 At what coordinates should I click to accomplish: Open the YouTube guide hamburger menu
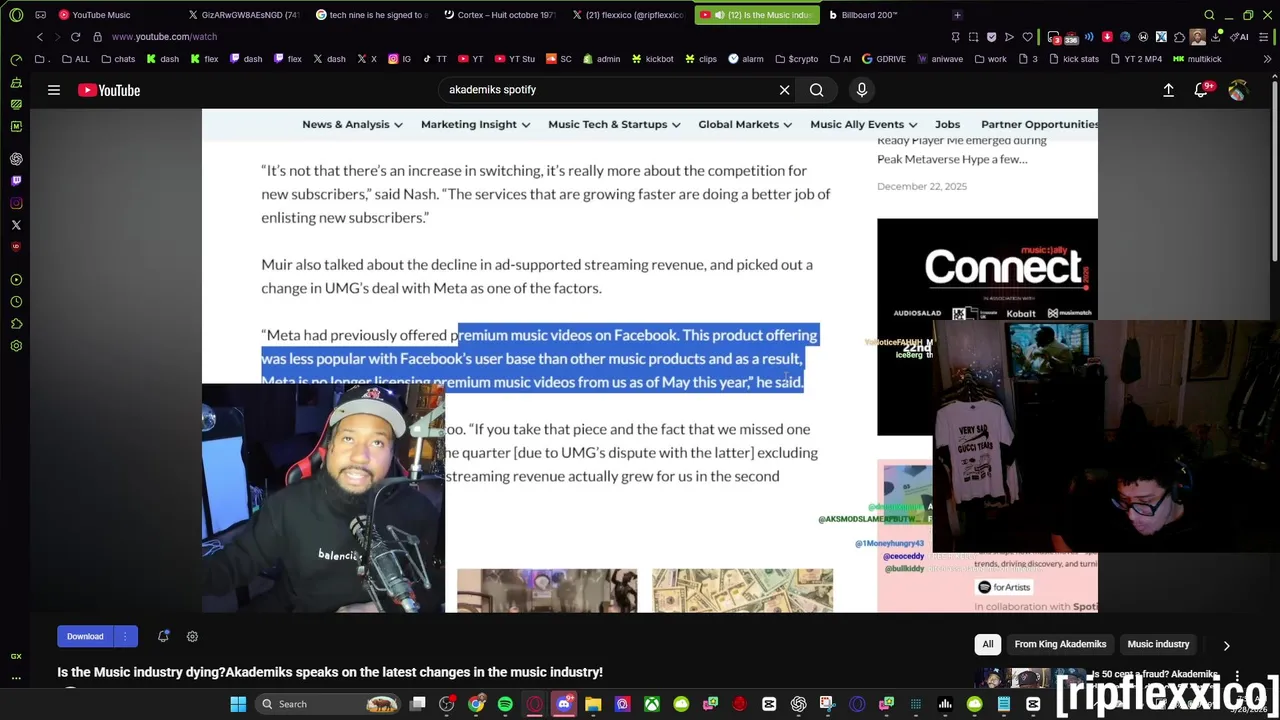(54, 90)
